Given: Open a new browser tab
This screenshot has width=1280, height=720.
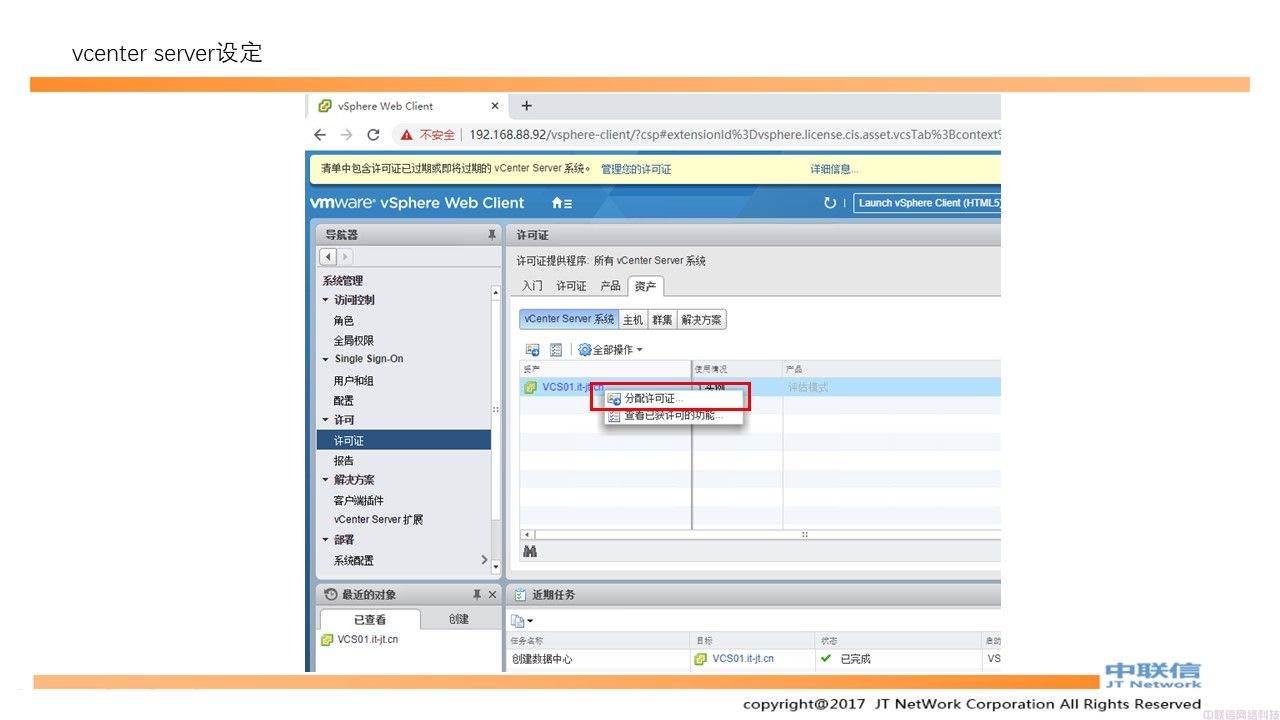Looking at the screenshot, I should 527,106.
